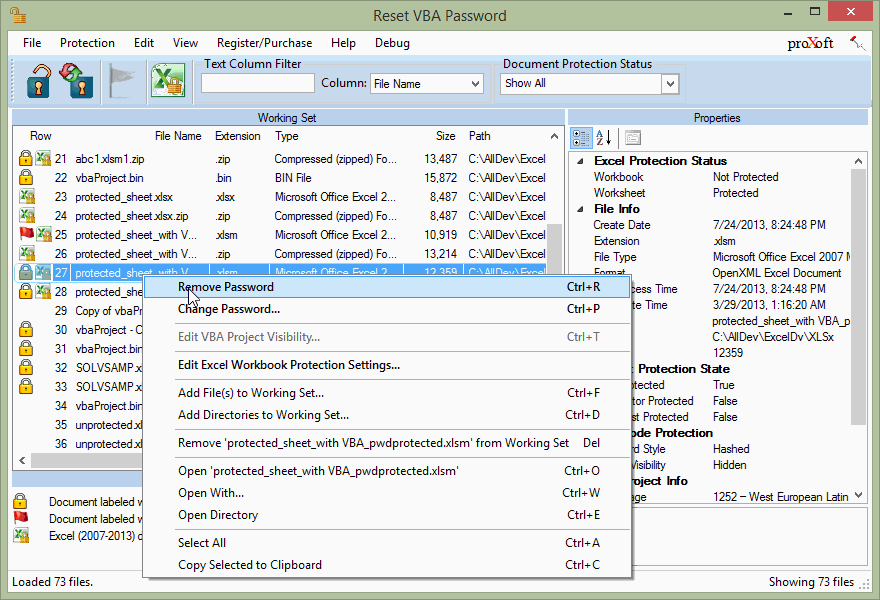Viewport: 880px width, 600px height.
Task: Click Copy Selected to Clipboard
Action: coord(250,565)
